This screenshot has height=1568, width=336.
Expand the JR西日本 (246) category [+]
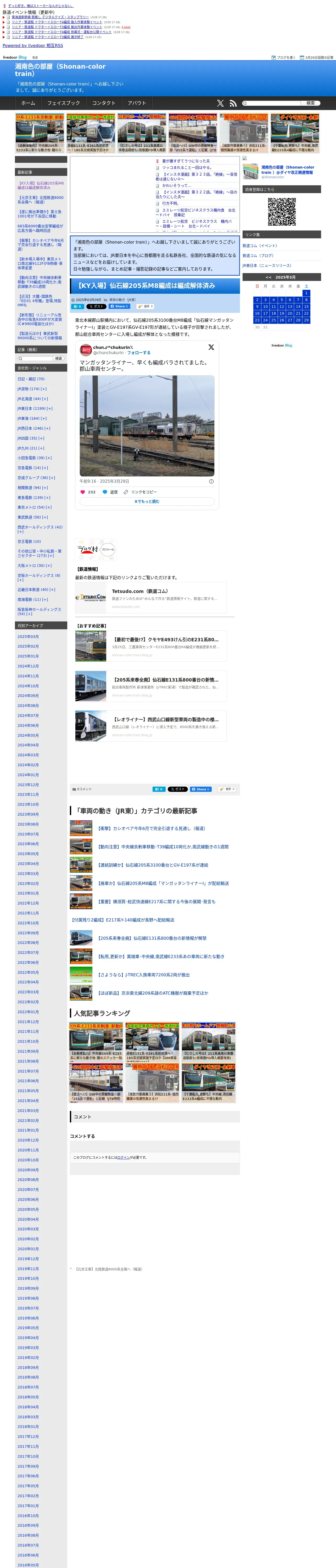tap(48, 429)
